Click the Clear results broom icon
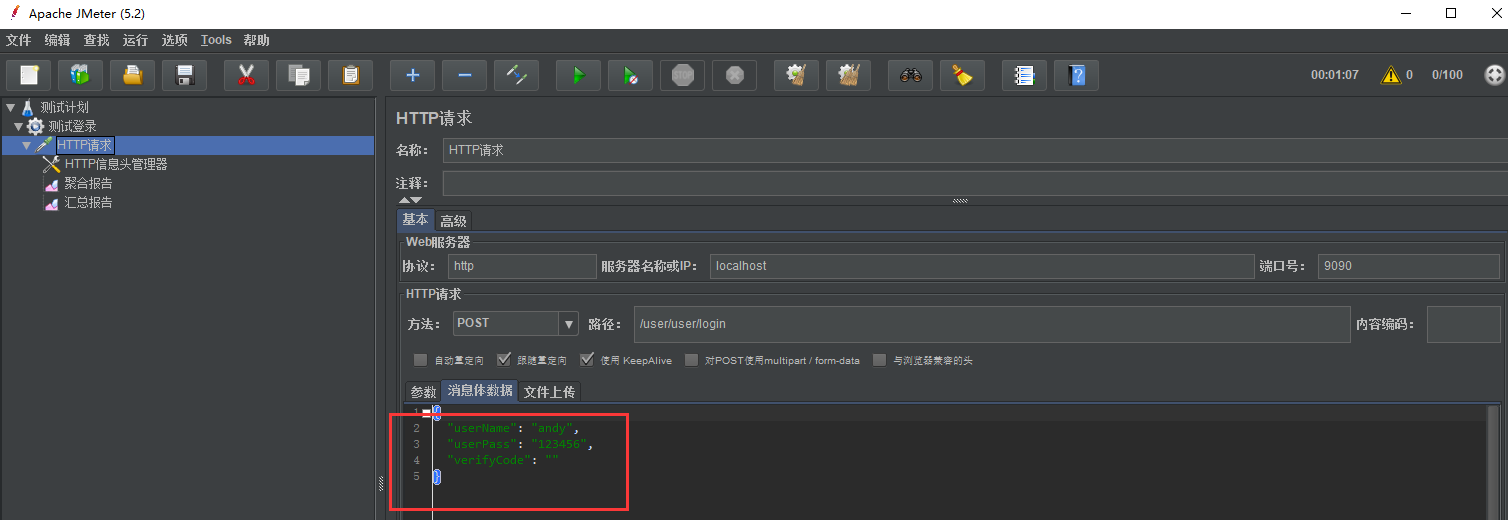The image size is (1508, 520). (x=796, y=75)
